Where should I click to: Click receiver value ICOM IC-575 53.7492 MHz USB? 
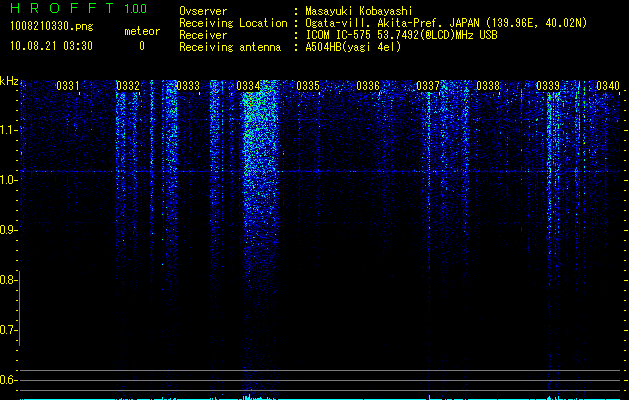401,35
